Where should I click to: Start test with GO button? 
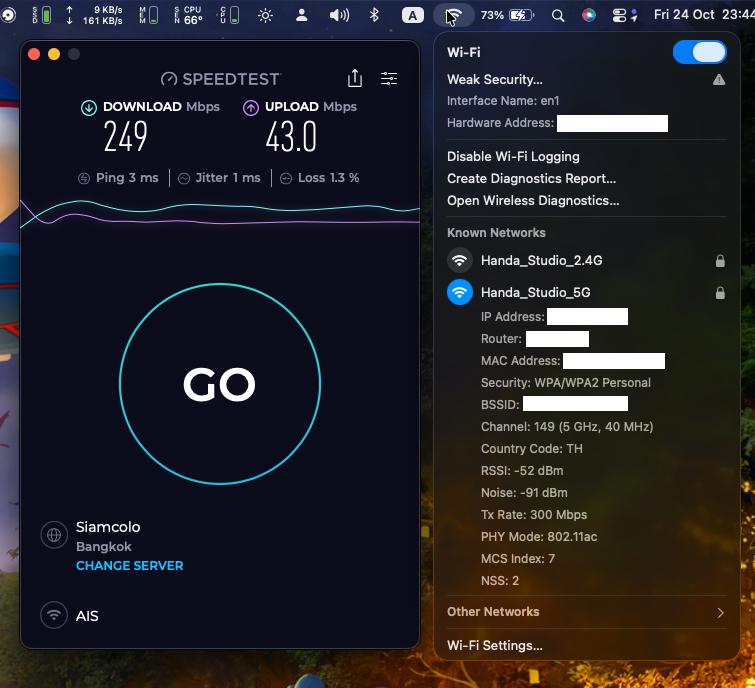pos(220,384)
